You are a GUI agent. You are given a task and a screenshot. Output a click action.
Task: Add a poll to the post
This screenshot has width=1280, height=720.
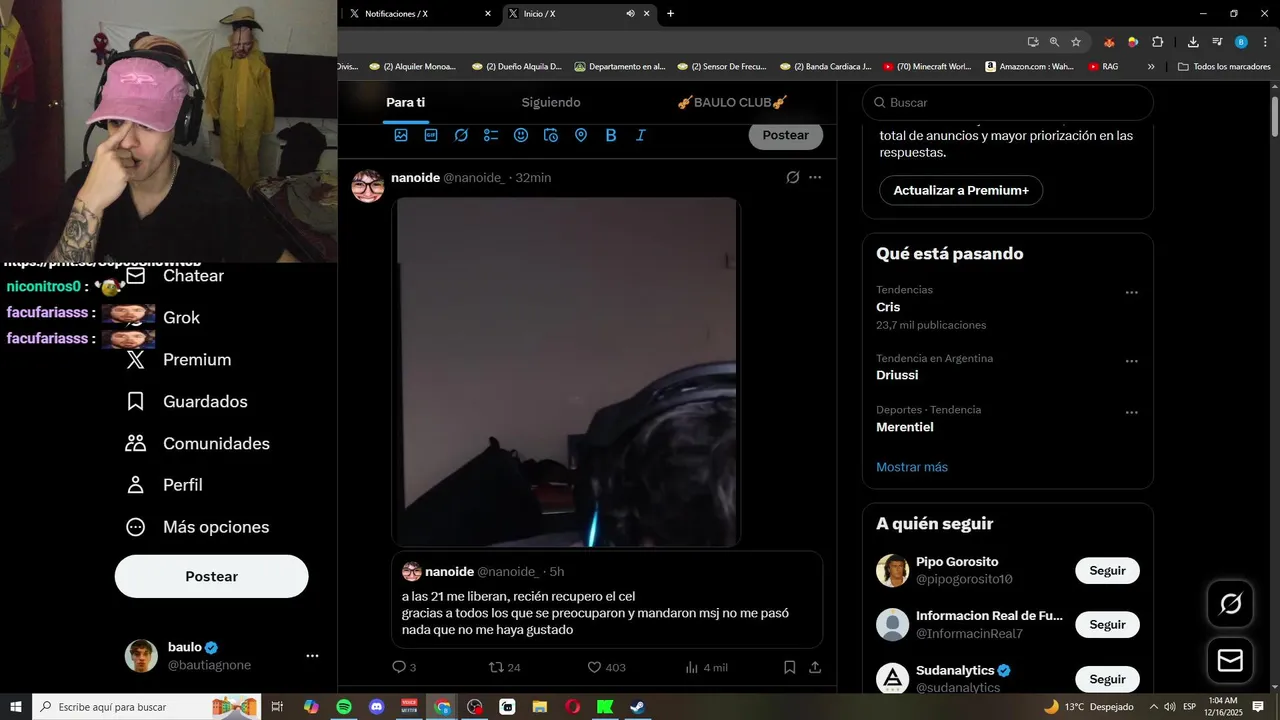click(x=491, y=135)
